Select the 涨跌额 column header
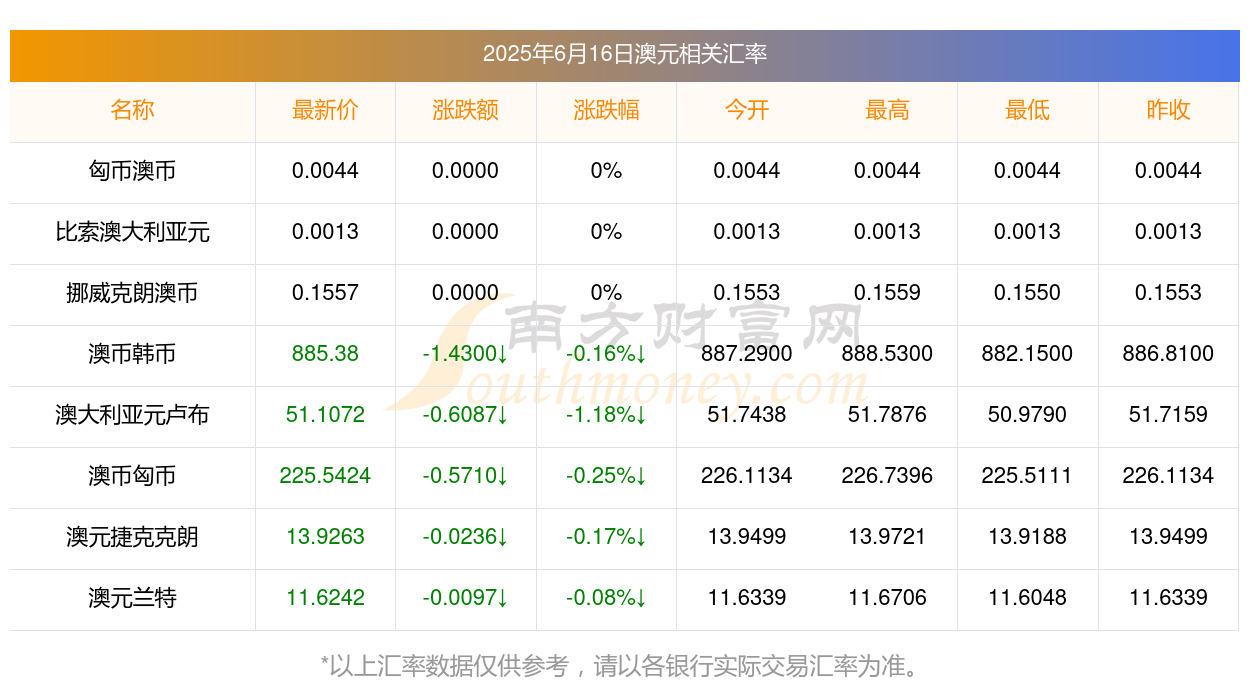This screenshot has height=698, width=1250. 465,110
